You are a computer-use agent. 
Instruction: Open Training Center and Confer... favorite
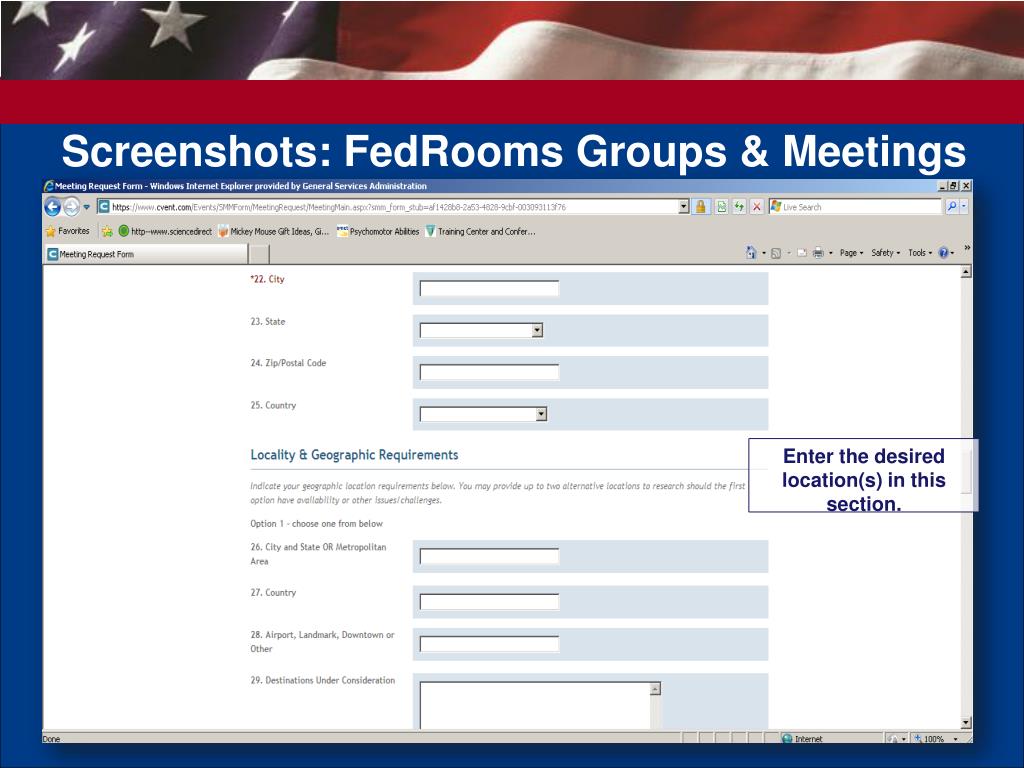coord(480,231)
